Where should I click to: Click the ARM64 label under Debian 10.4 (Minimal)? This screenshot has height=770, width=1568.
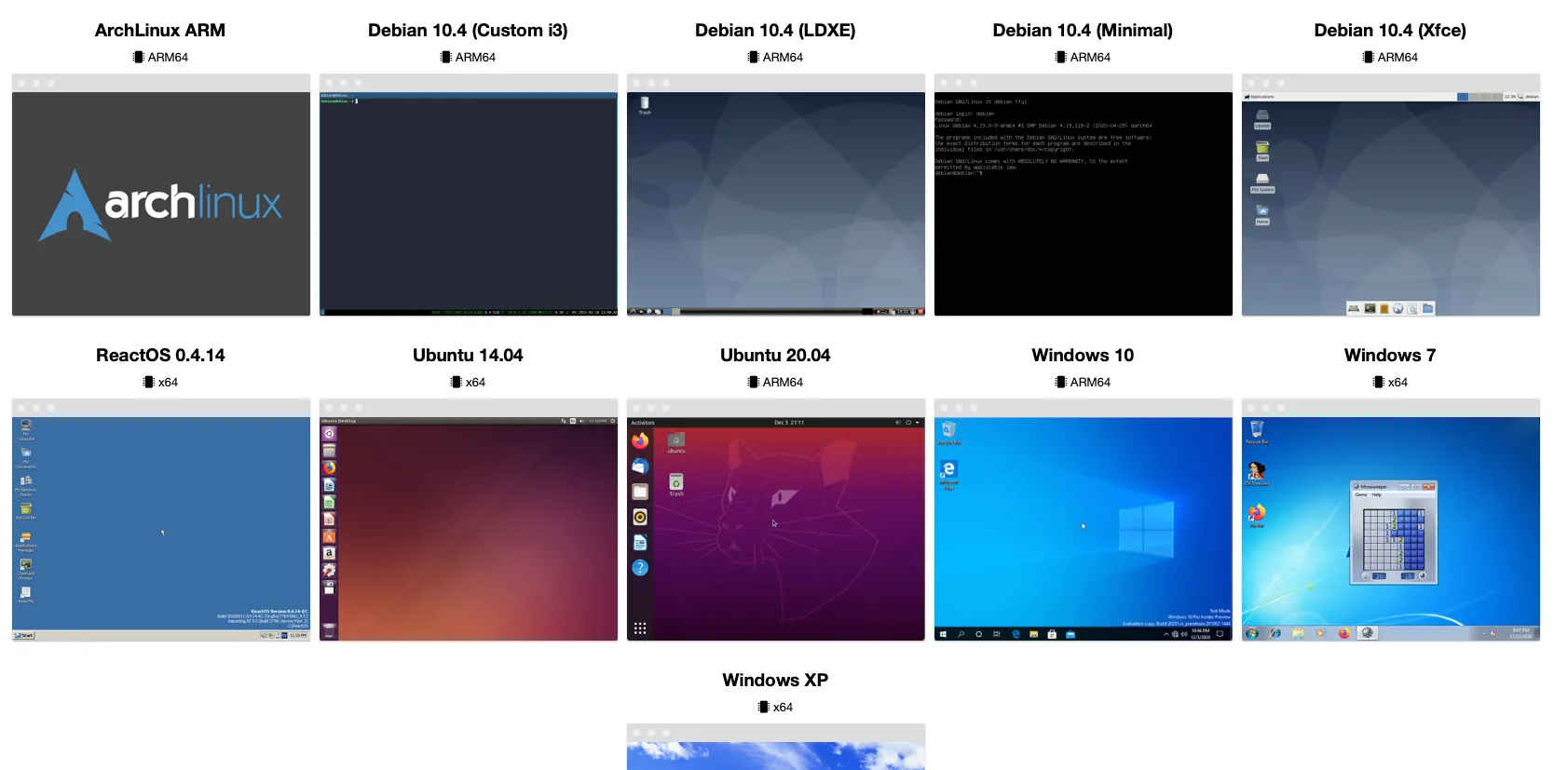pos(1090,57)
